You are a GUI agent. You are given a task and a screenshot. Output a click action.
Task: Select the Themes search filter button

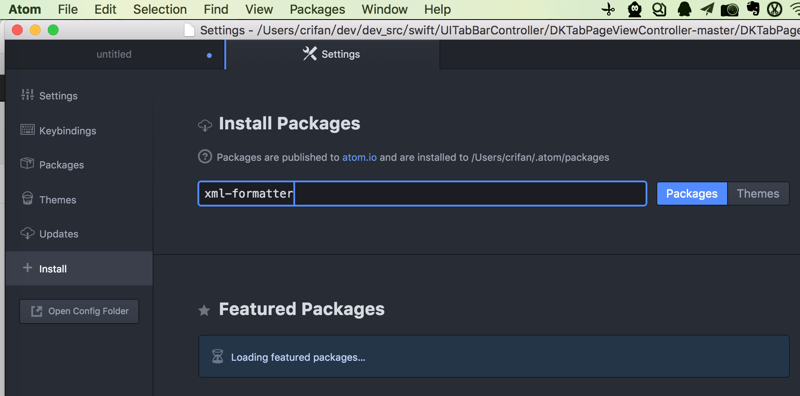click(x=758, y=193)
